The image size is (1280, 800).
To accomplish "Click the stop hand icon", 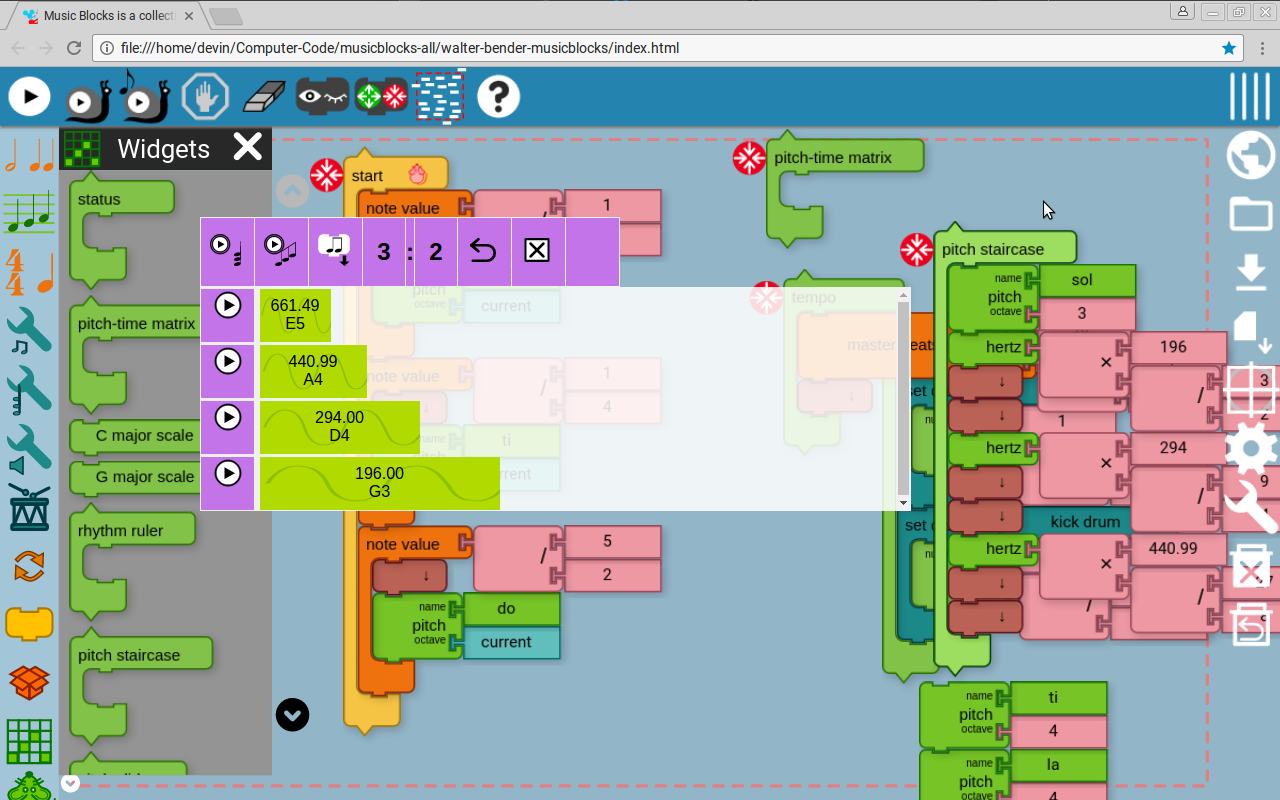I will [205, 97].
